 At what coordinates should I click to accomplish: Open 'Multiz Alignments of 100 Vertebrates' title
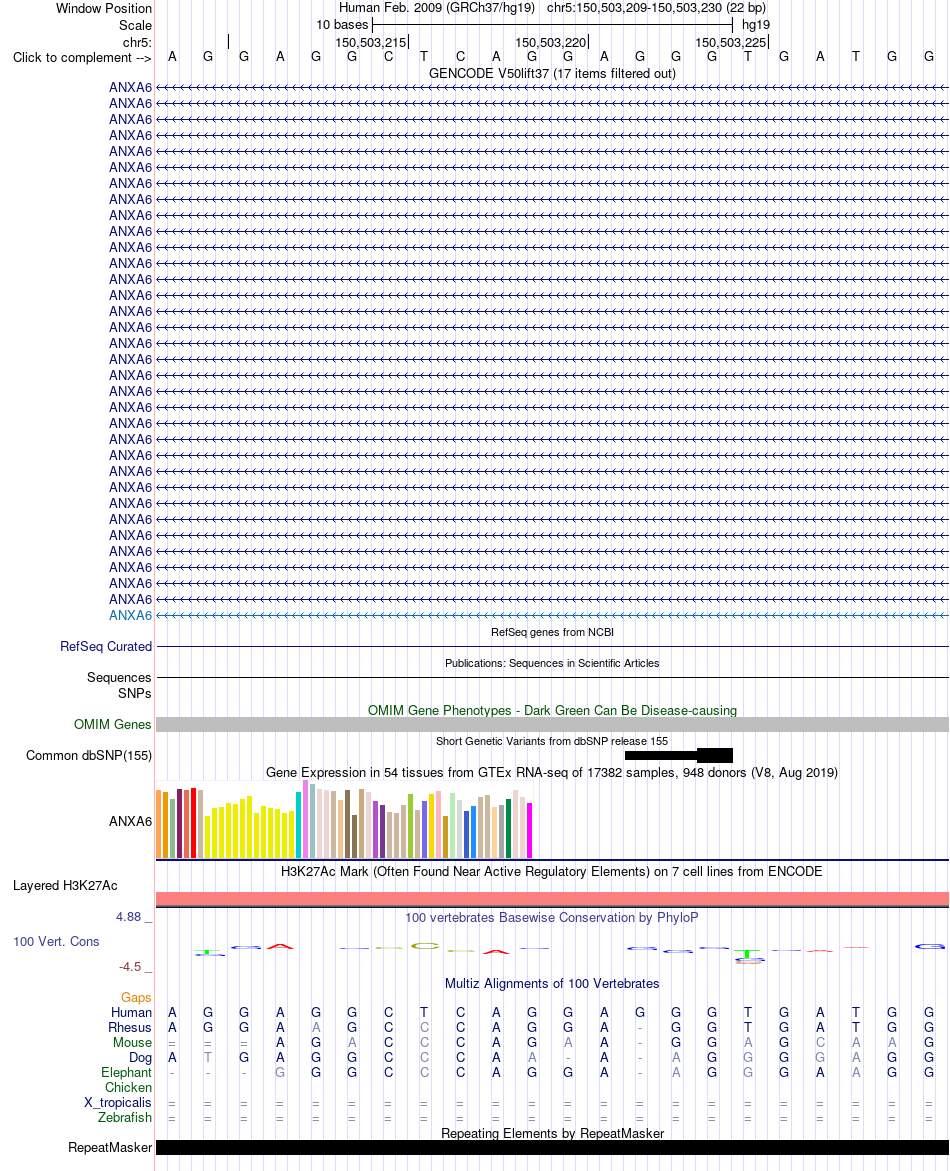coord(552,984)
